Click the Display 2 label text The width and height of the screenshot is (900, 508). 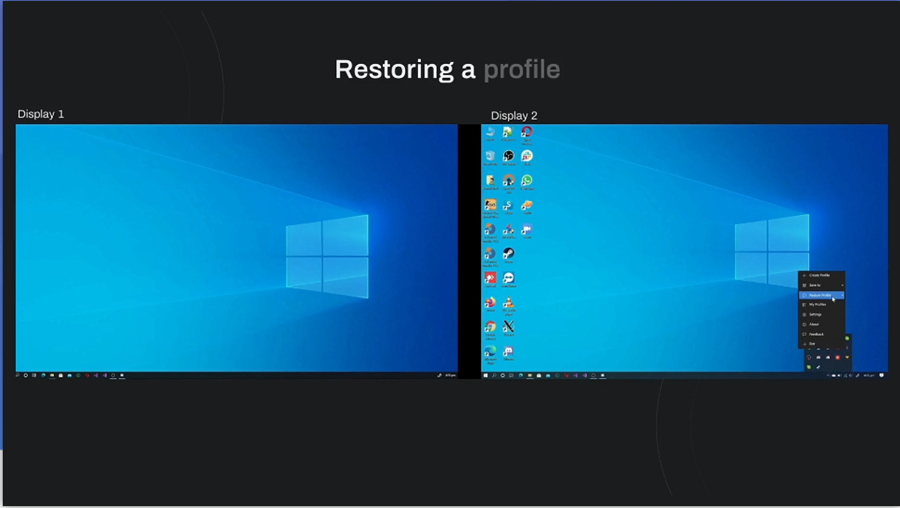(x=514, y=115)
